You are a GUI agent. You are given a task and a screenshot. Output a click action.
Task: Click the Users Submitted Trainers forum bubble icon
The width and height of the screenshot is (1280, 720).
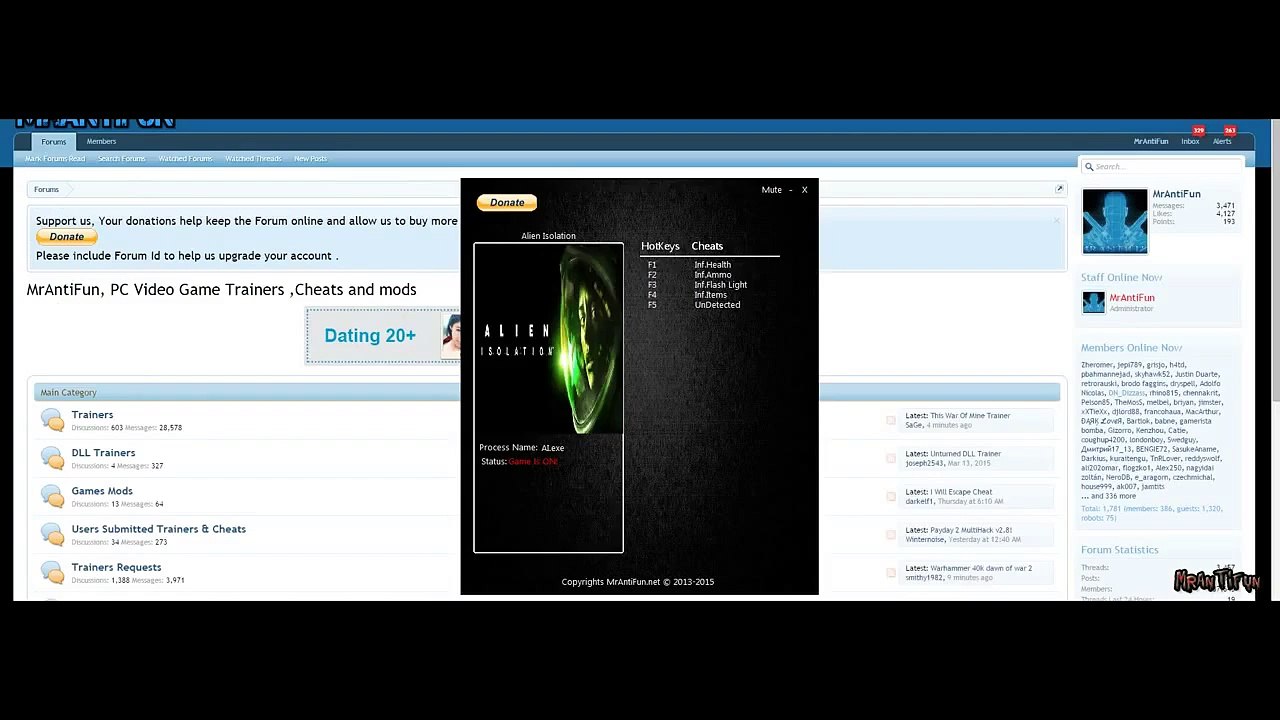[x=52, y=534]
